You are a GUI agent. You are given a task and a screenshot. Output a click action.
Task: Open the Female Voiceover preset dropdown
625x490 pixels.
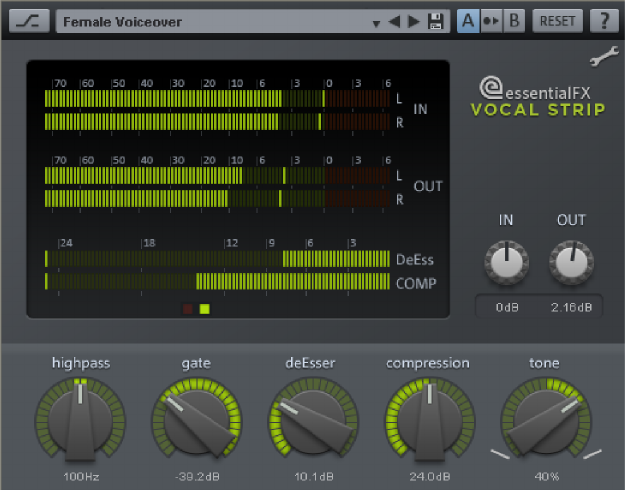(253, 22)
